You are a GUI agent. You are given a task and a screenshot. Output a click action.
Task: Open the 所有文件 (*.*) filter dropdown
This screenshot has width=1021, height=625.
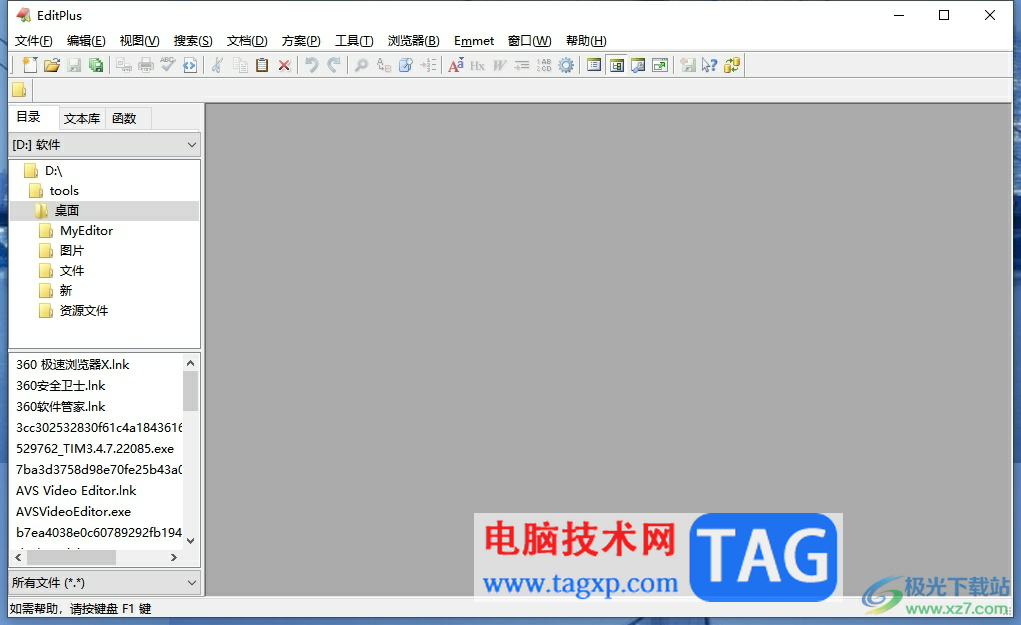[x=105, y=583]
